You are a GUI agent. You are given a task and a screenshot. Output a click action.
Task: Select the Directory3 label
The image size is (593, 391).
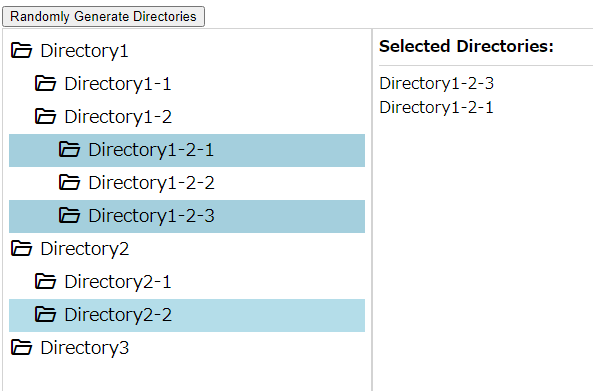85,348
